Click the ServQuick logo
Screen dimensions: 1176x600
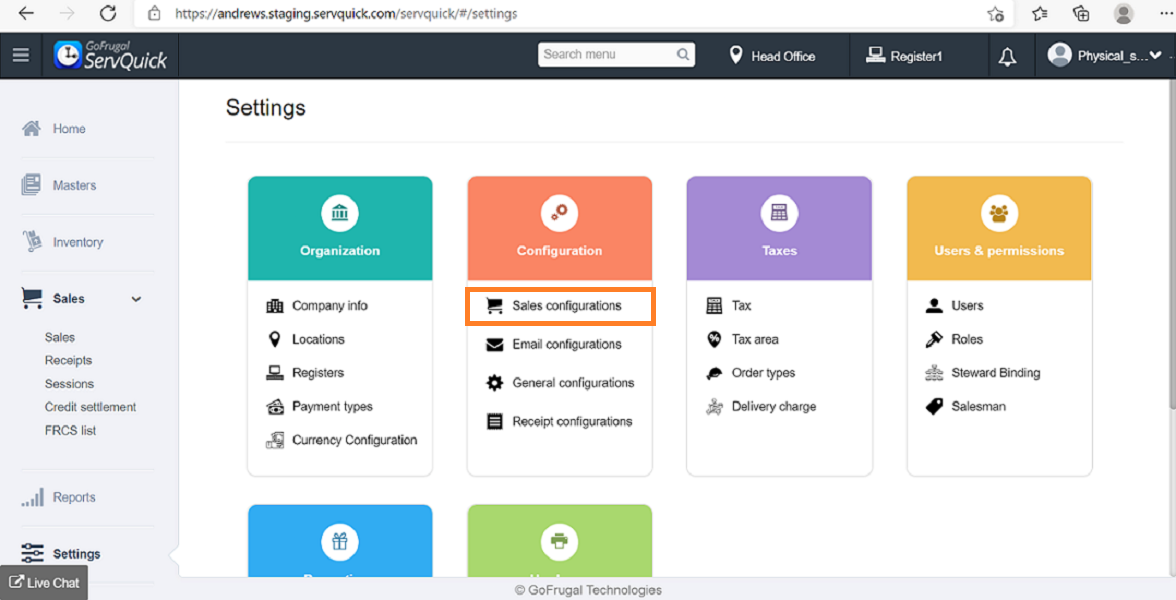[x=111, y=56]
